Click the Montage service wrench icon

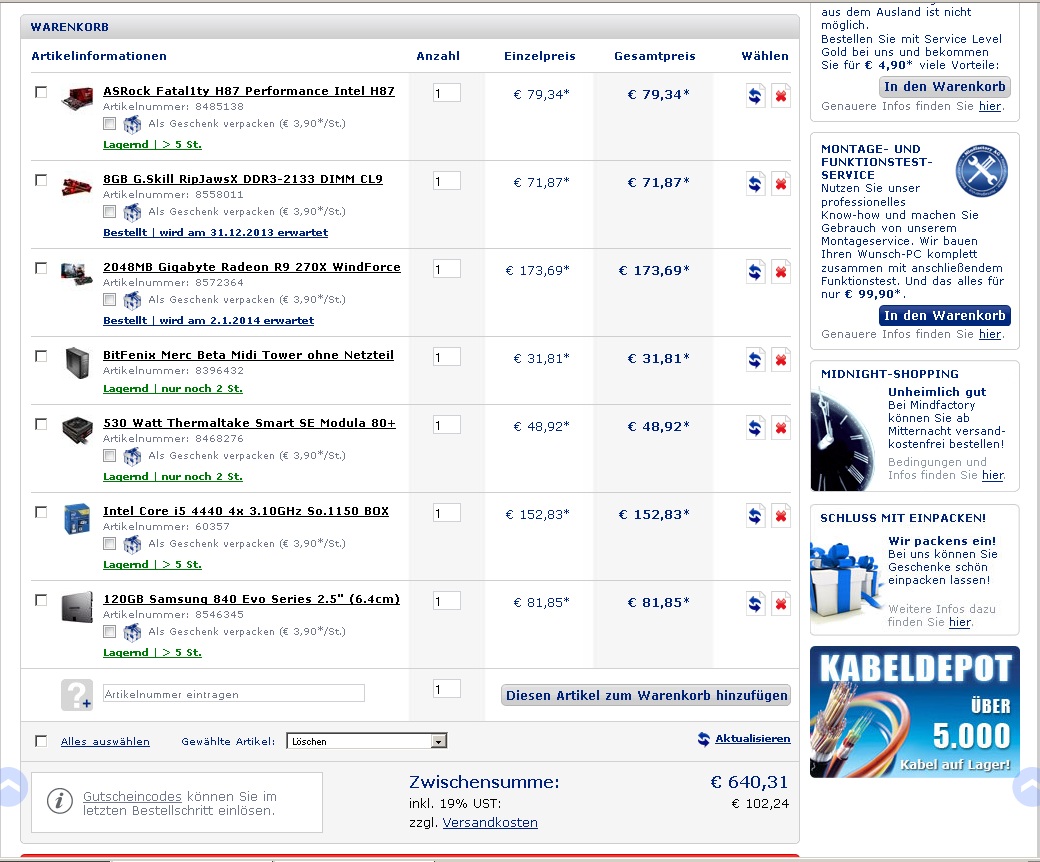(982, 170)
